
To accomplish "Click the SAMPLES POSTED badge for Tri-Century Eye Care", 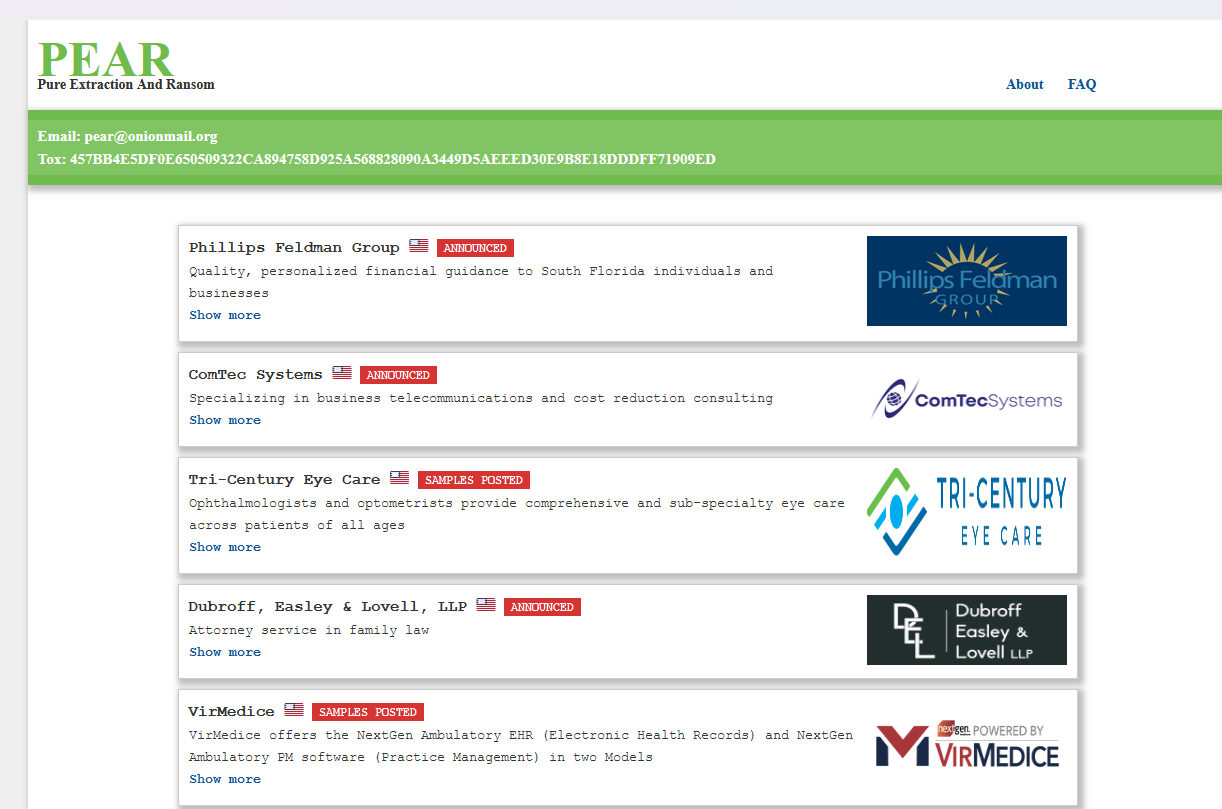I will [x=474, y=480].
